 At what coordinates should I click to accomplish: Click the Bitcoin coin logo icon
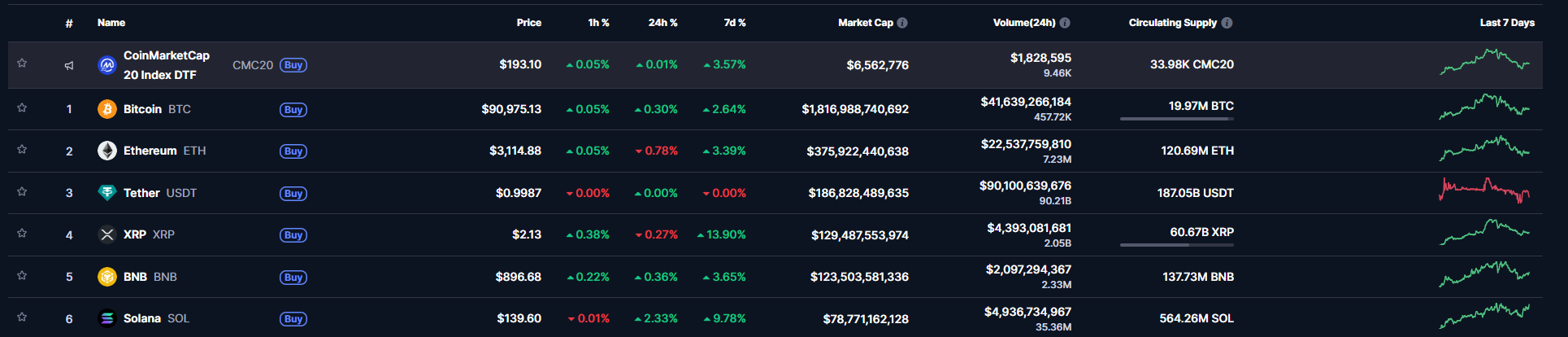pyautogui.click(x=106, y=109)
